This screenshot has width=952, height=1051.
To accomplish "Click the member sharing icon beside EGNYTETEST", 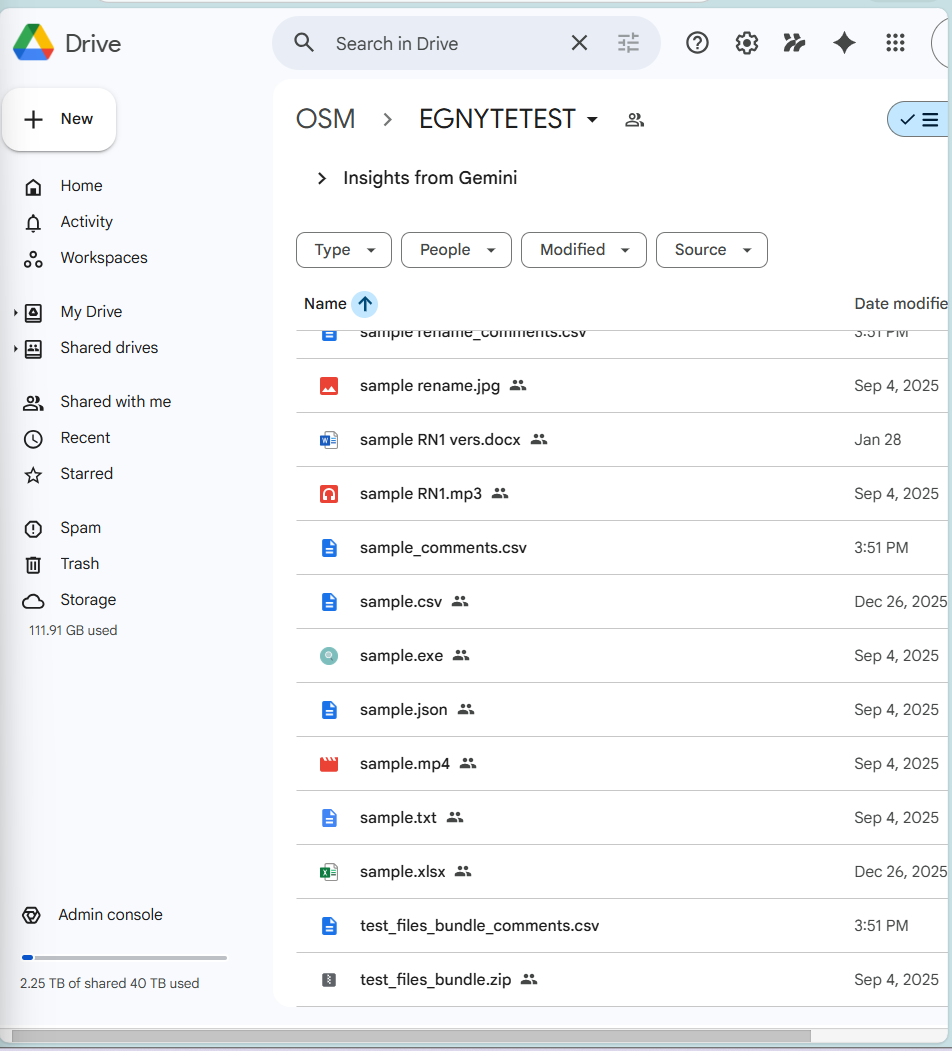I will tap(634, 119).
